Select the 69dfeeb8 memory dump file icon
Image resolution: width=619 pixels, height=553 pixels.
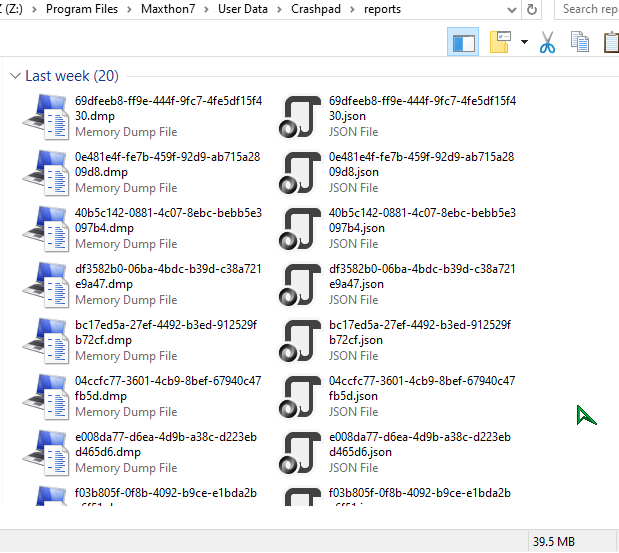(x=44, y=116)
